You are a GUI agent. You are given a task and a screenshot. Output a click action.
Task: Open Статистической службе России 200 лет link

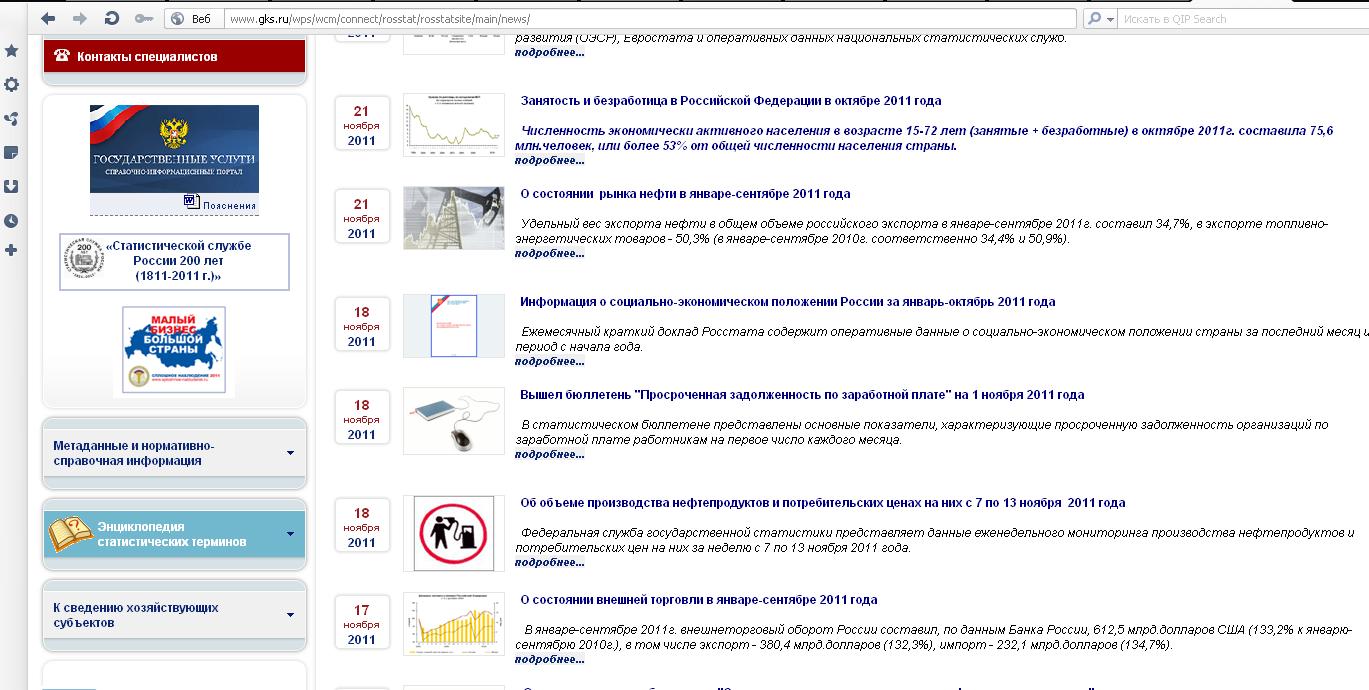(x=179, y=261)
